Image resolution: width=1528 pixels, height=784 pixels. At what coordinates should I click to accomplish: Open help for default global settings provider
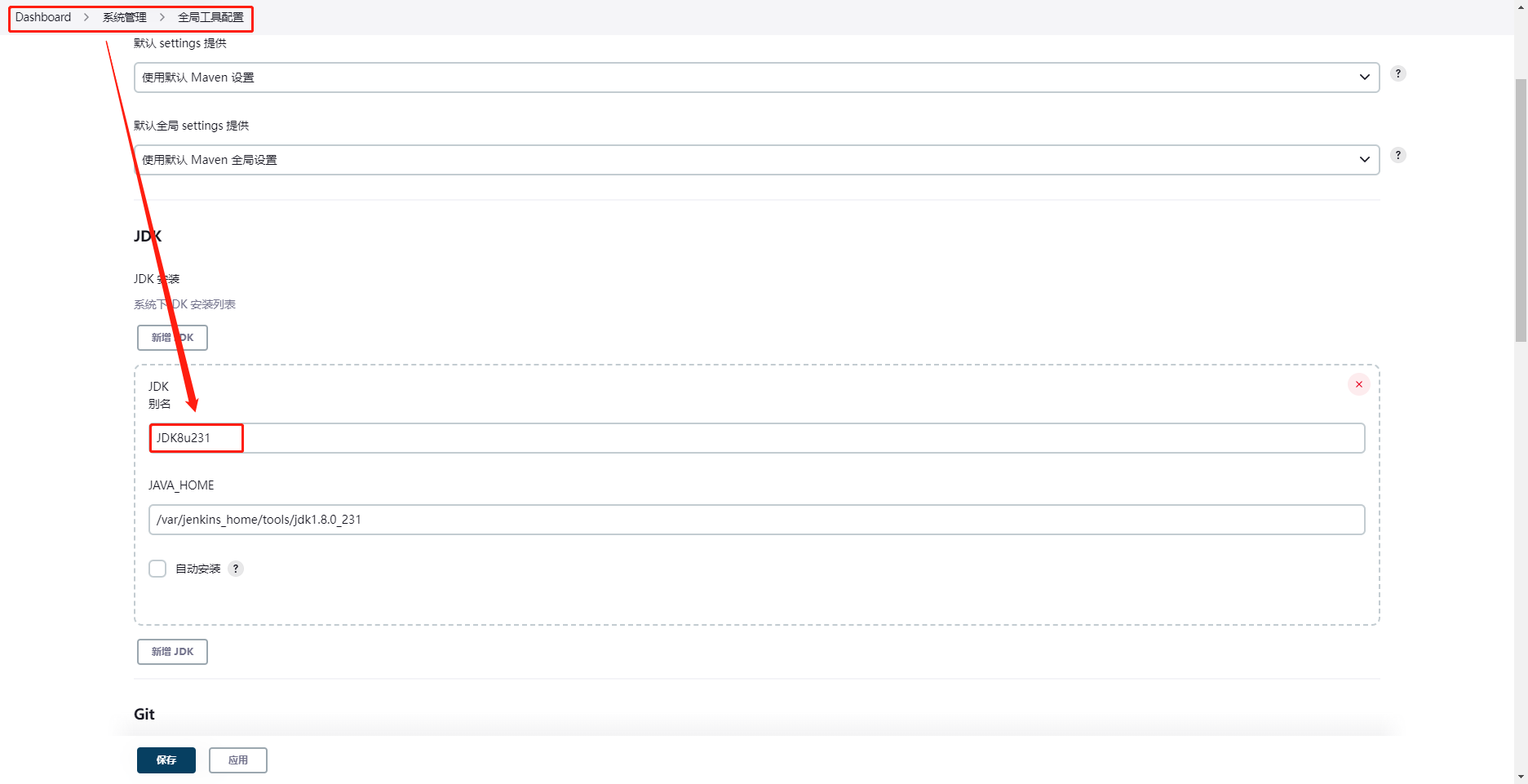pyautogui.click(x=1397, y=155)
